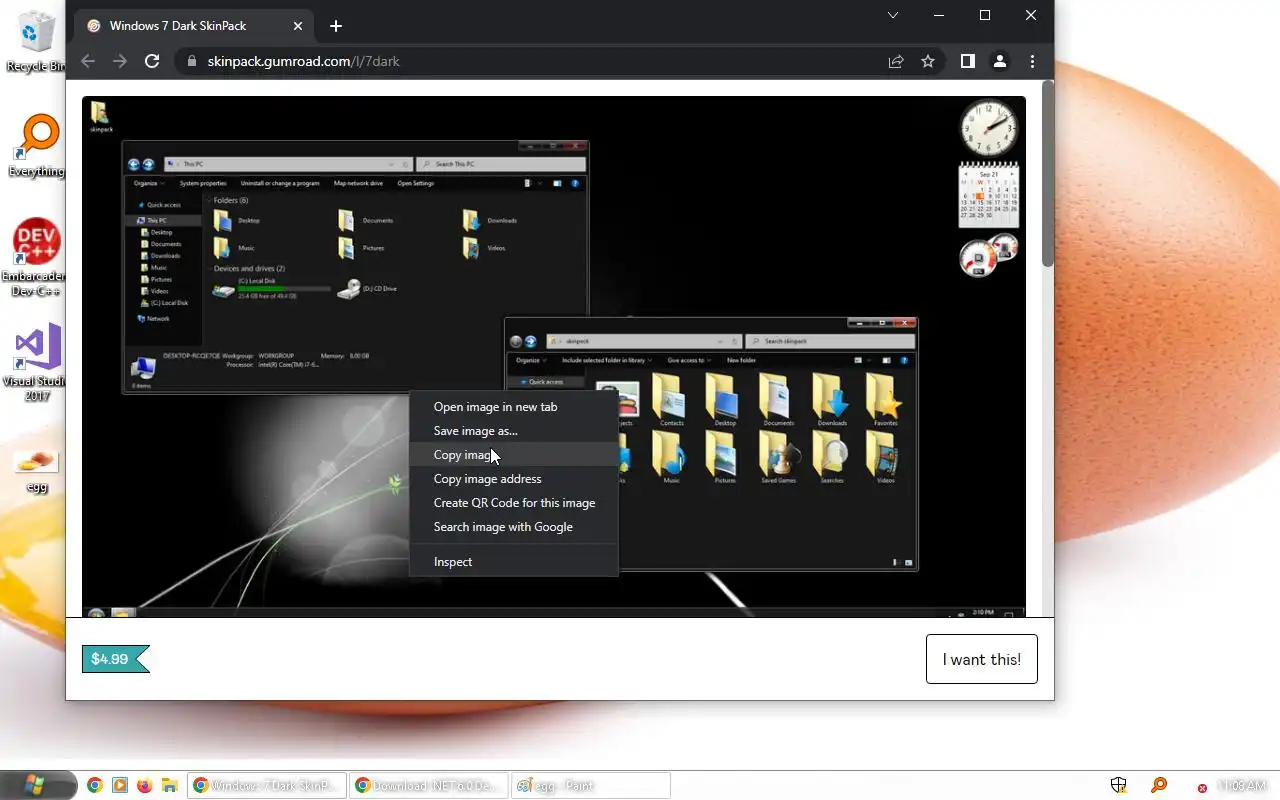Choose Search image with Google
The width and height of the screenshot is (1280, 800).
pos(514,527)
